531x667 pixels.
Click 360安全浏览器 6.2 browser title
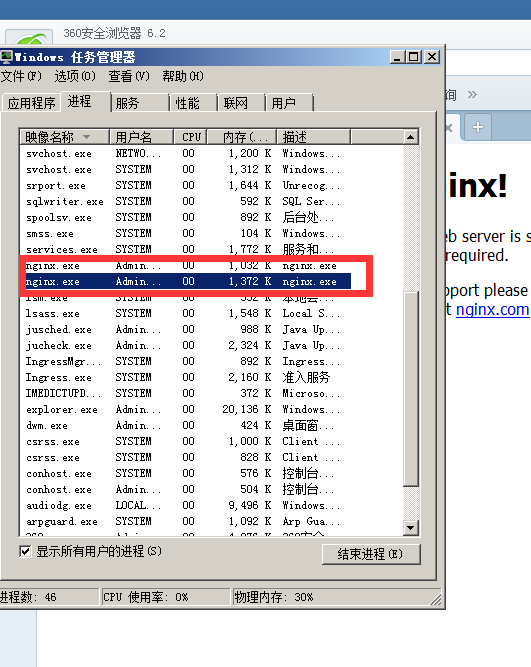[114, 33]
